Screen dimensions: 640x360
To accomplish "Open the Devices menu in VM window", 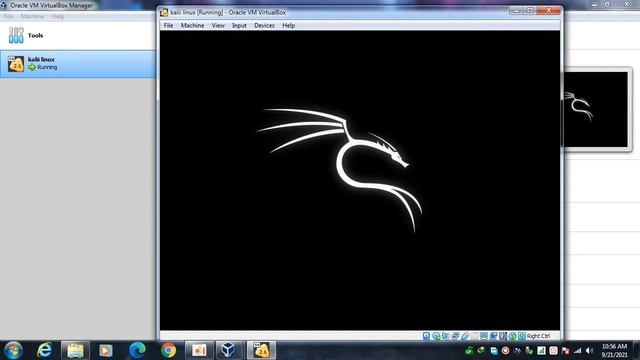I will point(264,25).
